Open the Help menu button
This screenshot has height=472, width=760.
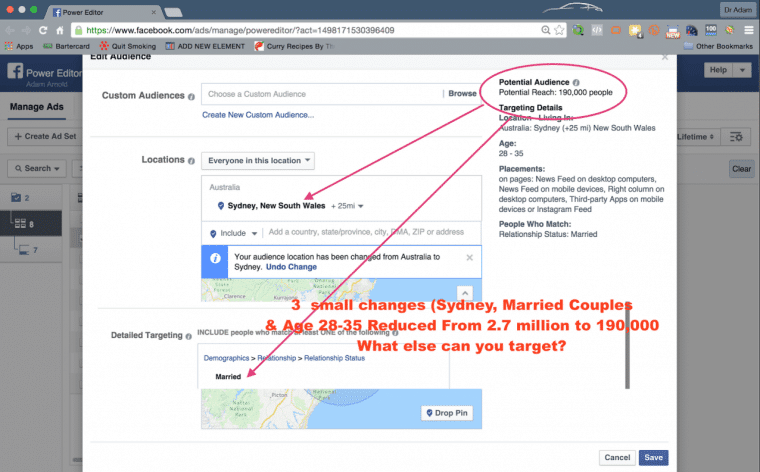[x=718, y=70]
